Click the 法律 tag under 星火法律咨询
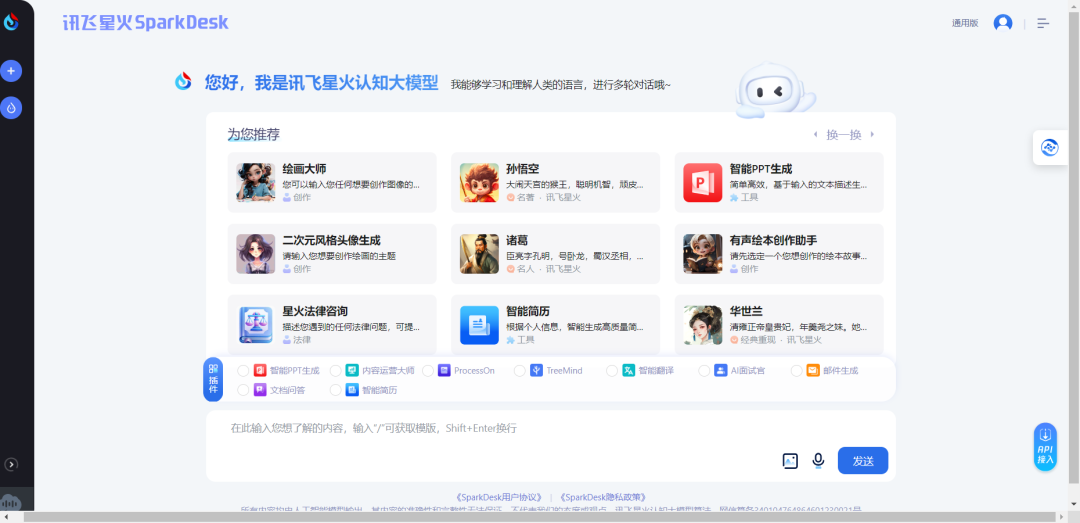 click(302, 340)
